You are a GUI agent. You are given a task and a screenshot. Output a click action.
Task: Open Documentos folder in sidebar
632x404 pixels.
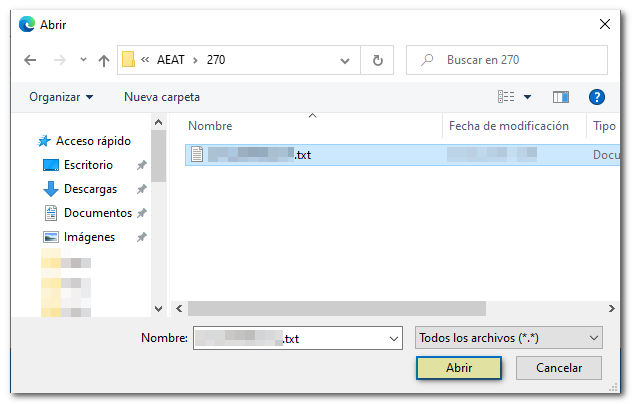tap(97, 213)
